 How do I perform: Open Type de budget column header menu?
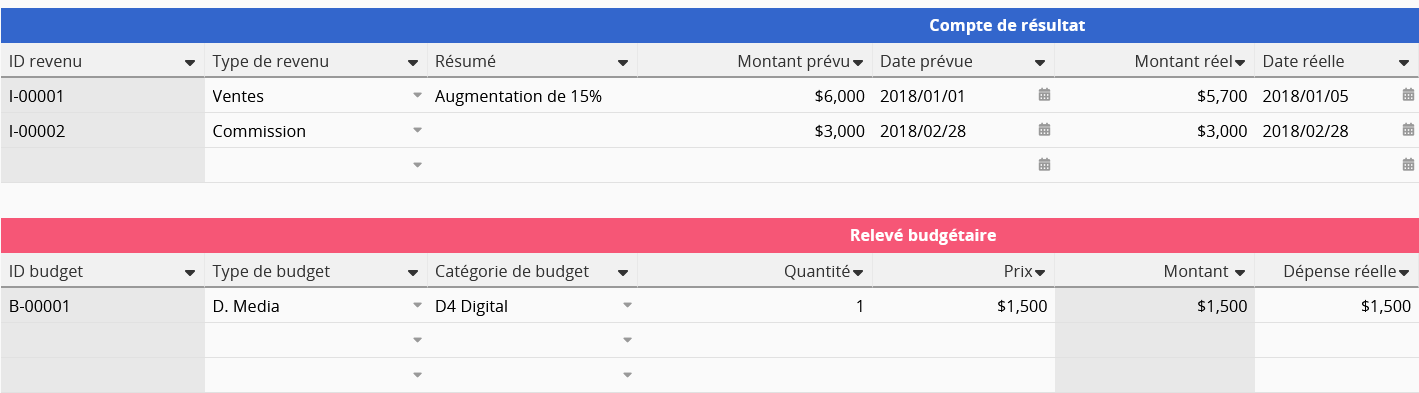(x=413, y=273)
